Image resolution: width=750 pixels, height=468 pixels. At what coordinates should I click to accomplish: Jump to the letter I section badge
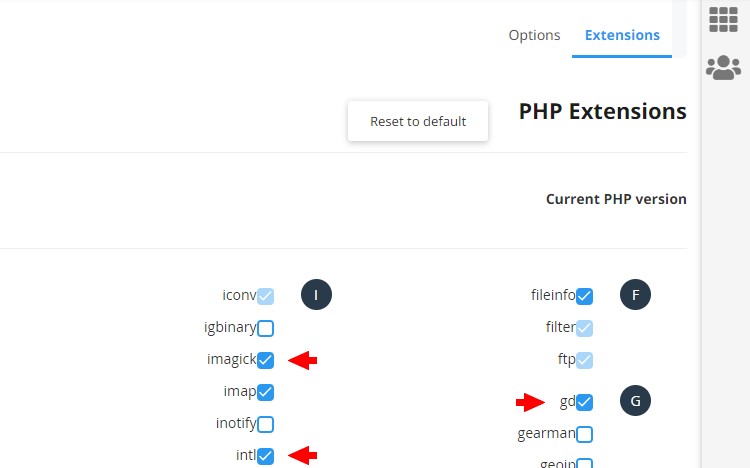click(316, 295)
